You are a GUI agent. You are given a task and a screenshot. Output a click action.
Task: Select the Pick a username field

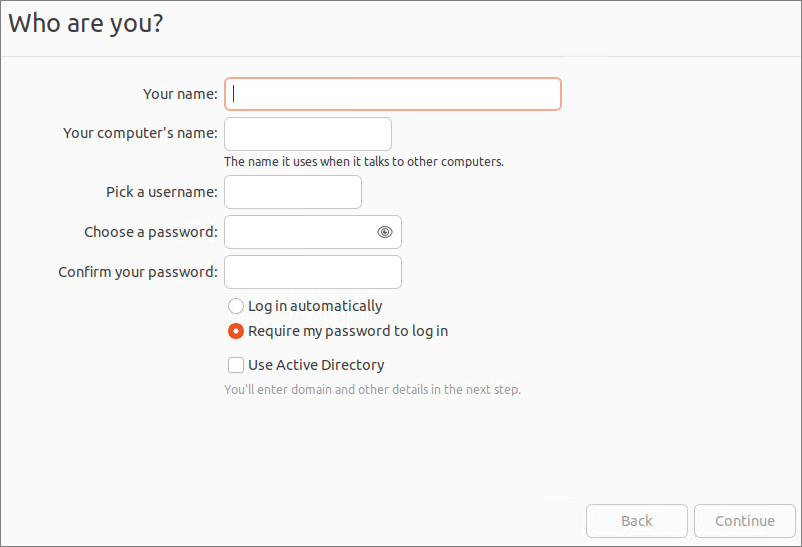click(293, 192)
